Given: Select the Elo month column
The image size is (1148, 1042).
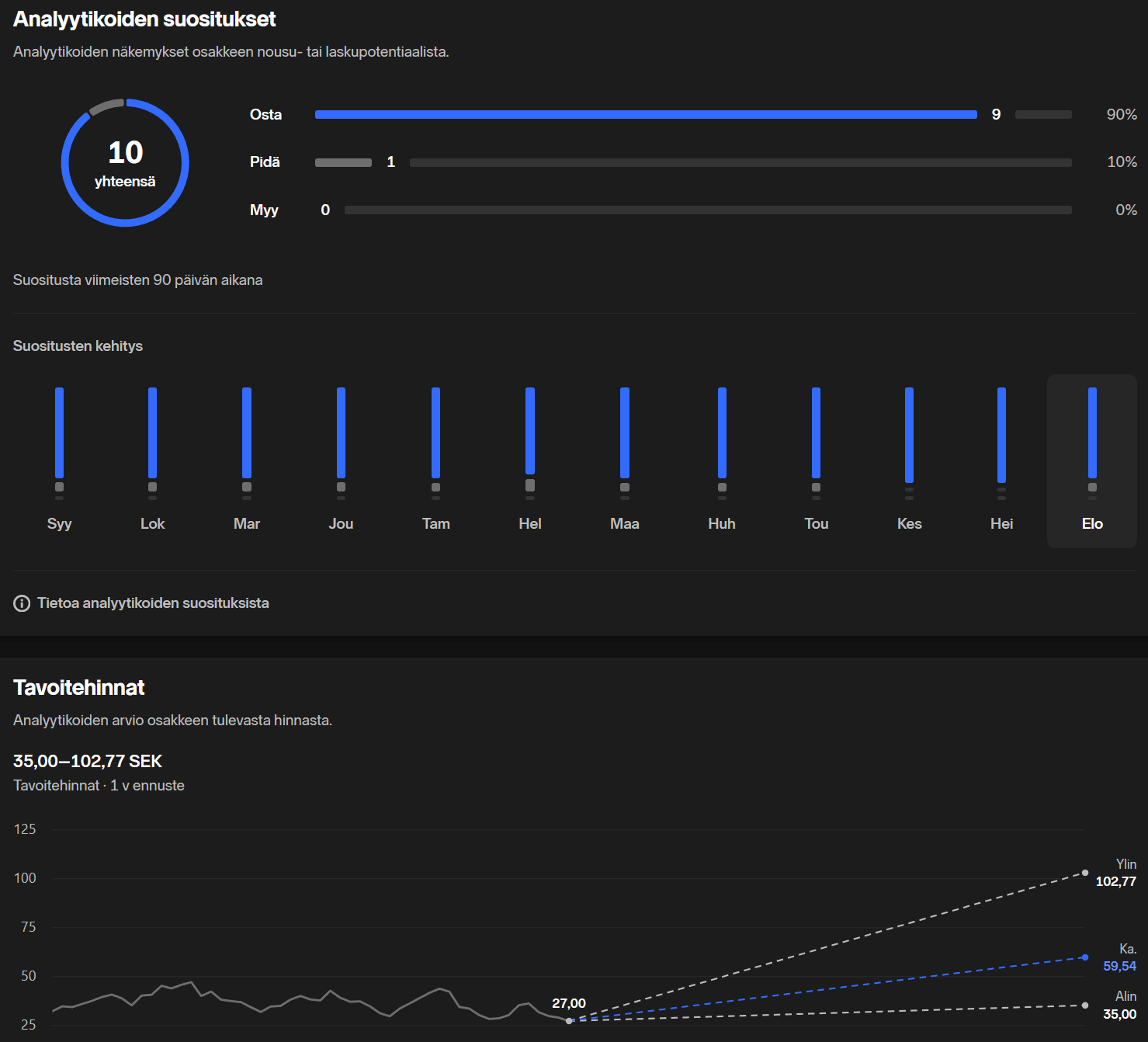Looking at the screenshot, I should 1091,460.
